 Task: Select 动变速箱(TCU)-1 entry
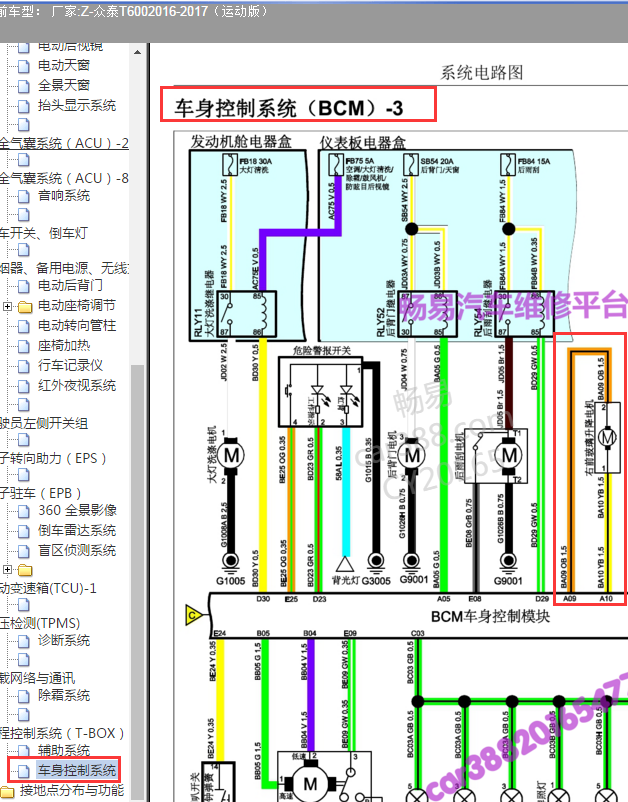pyautogui.click(x=48, y=588)
